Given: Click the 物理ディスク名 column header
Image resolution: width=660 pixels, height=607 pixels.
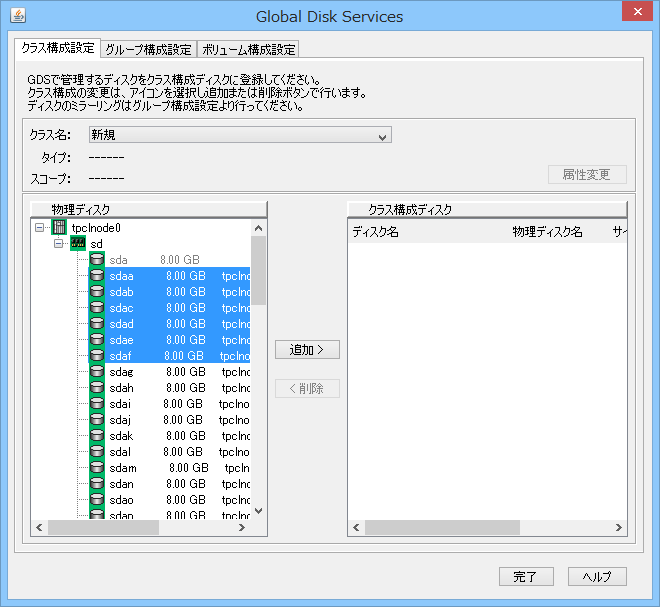Looking at the screenshot, I should click(x=547, y=232).
